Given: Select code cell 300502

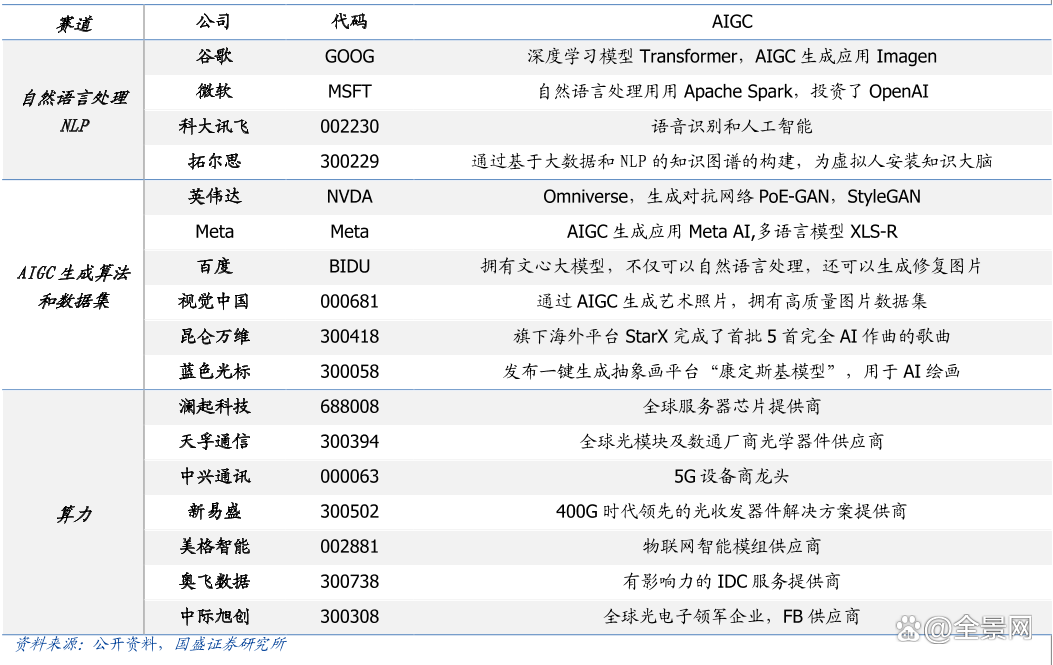Looking at the screenshot, I should pyautogui.click(x=349, y=511).
